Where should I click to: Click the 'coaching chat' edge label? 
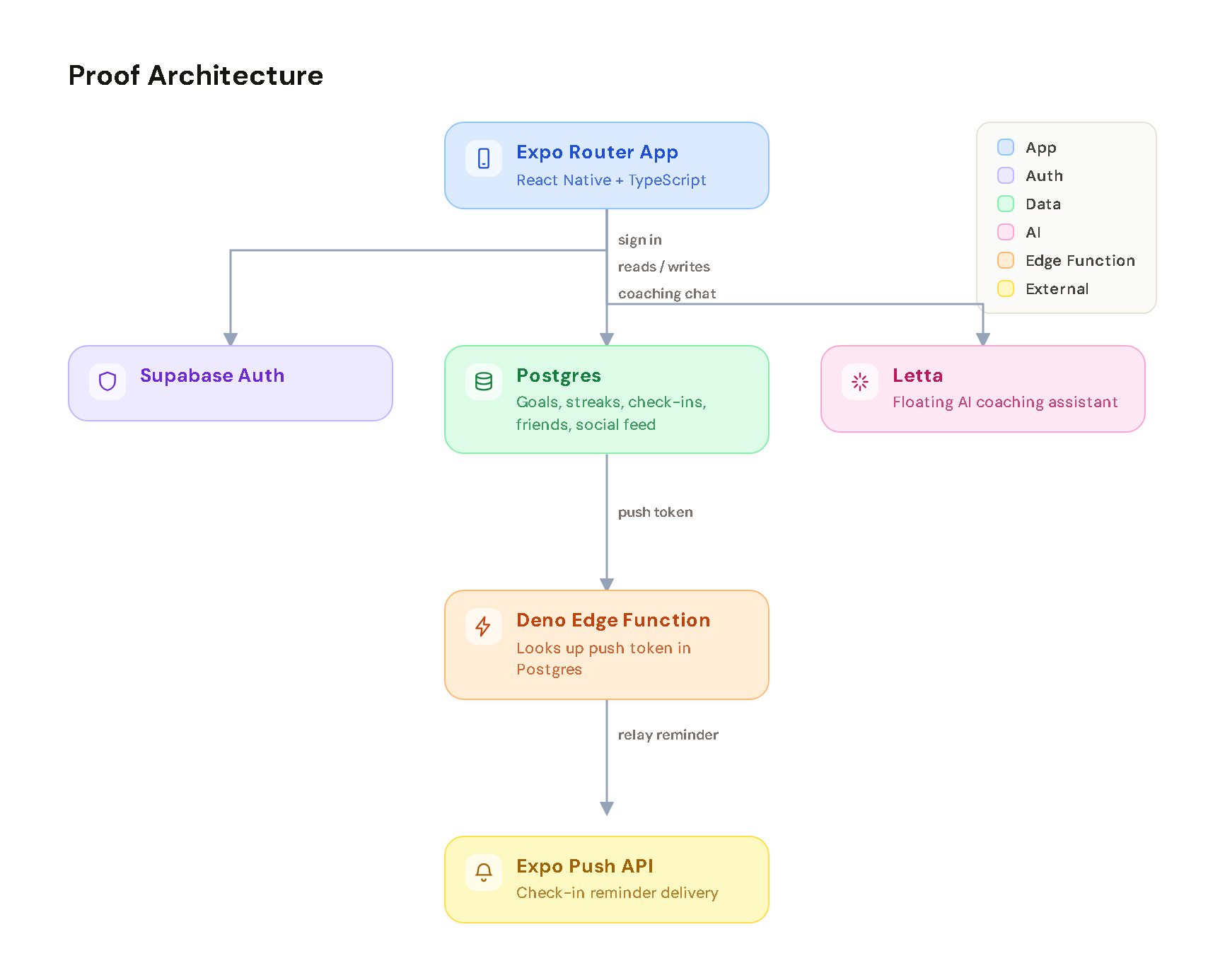(667, 293)
